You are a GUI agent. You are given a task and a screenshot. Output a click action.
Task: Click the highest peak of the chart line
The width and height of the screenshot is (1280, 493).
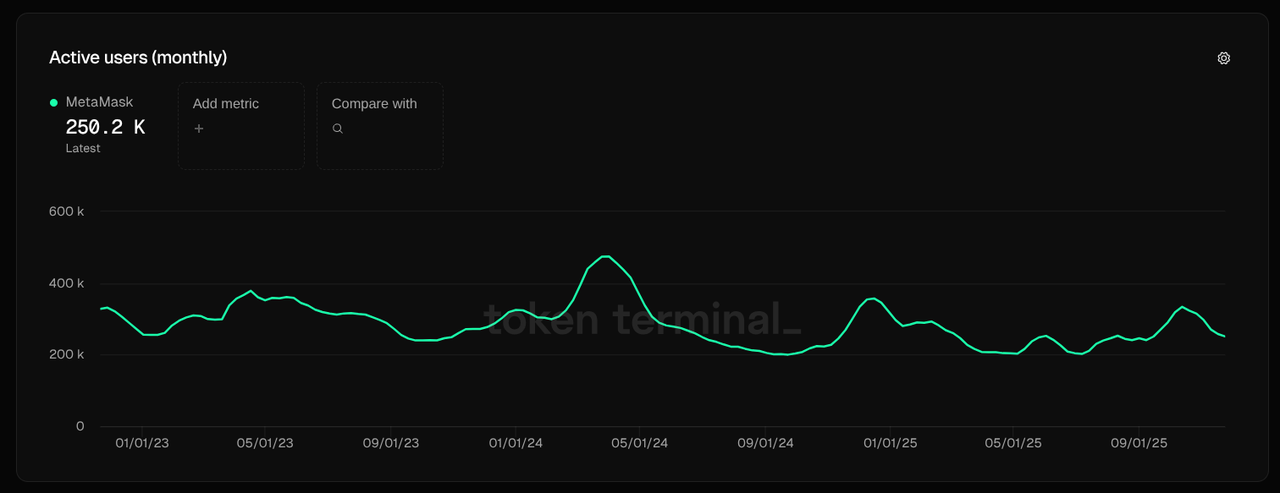(605, 257)
